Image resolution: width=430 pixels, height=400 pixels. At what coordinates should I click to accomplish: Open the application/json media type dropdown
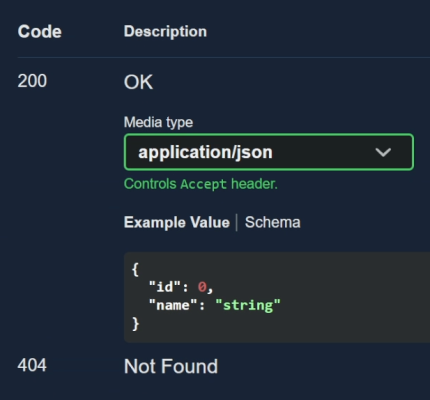(x=269, y=152)
